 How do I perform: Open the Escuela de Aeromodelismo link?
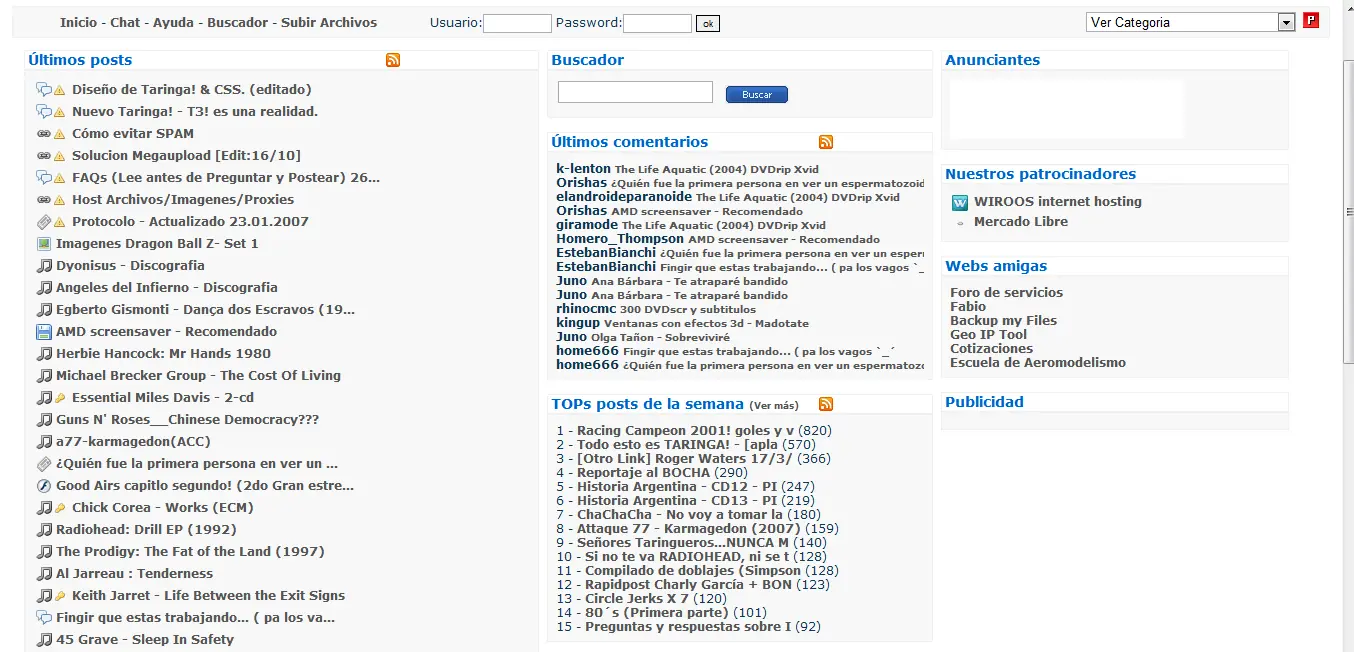(x=1038, y=362)
